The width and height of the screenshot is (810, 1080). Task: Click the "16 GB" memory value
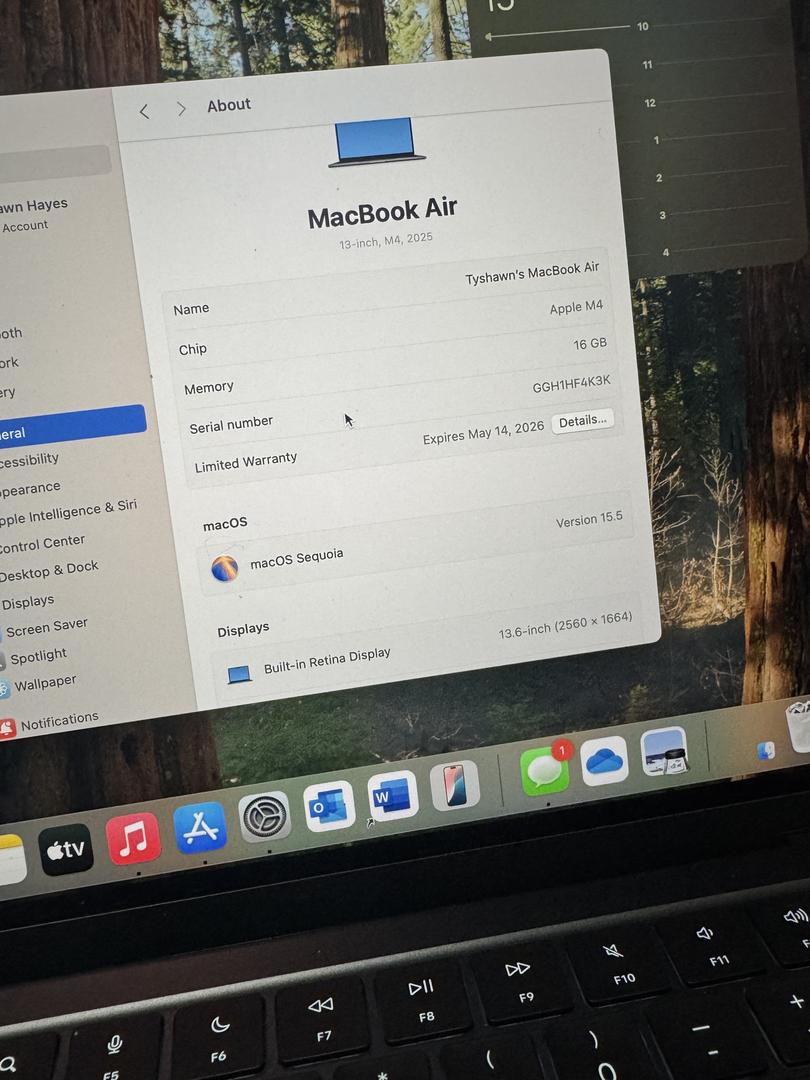coord(590,344)
